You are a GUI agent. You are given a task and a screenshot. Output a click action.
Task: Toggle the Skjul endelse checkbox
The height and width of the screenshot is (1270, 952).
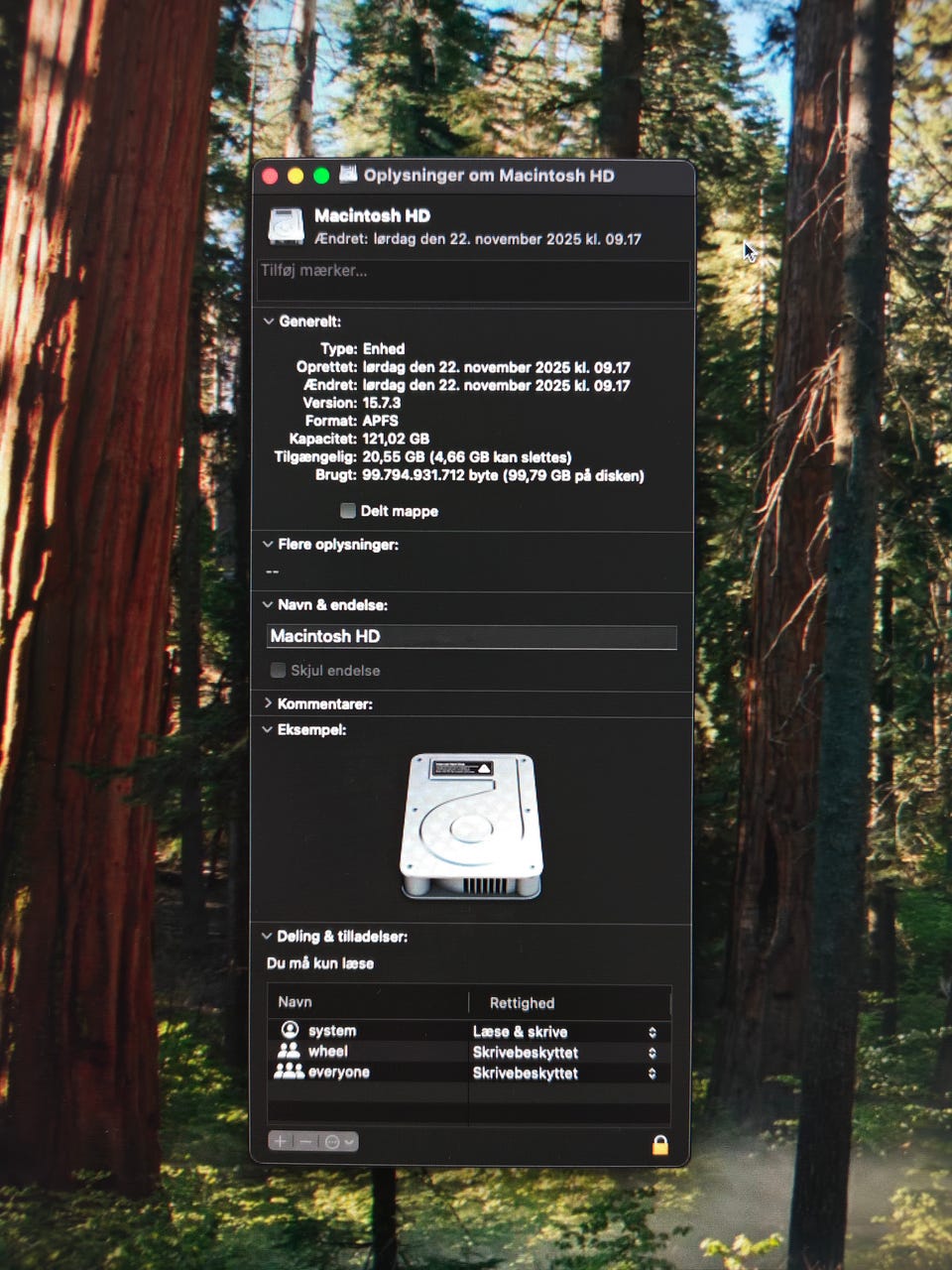[279, 671]
